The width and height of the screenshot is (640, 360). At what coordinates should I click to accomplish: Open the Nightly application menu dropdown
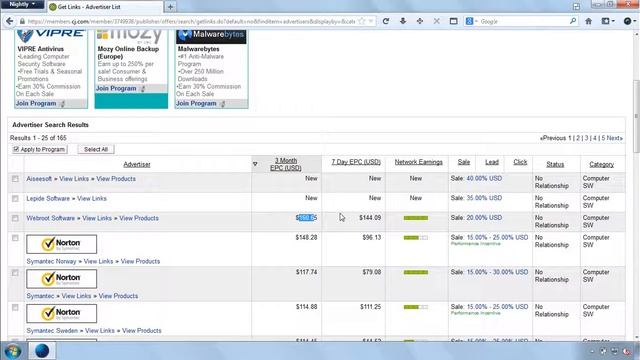[x=22, y=4]
